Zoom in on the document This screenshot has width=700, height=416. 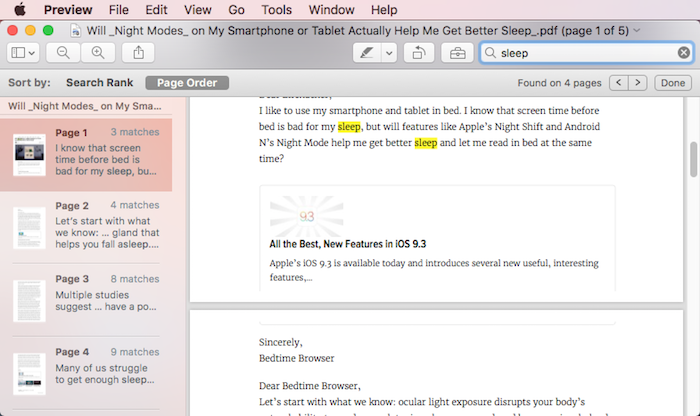(98, 53)
